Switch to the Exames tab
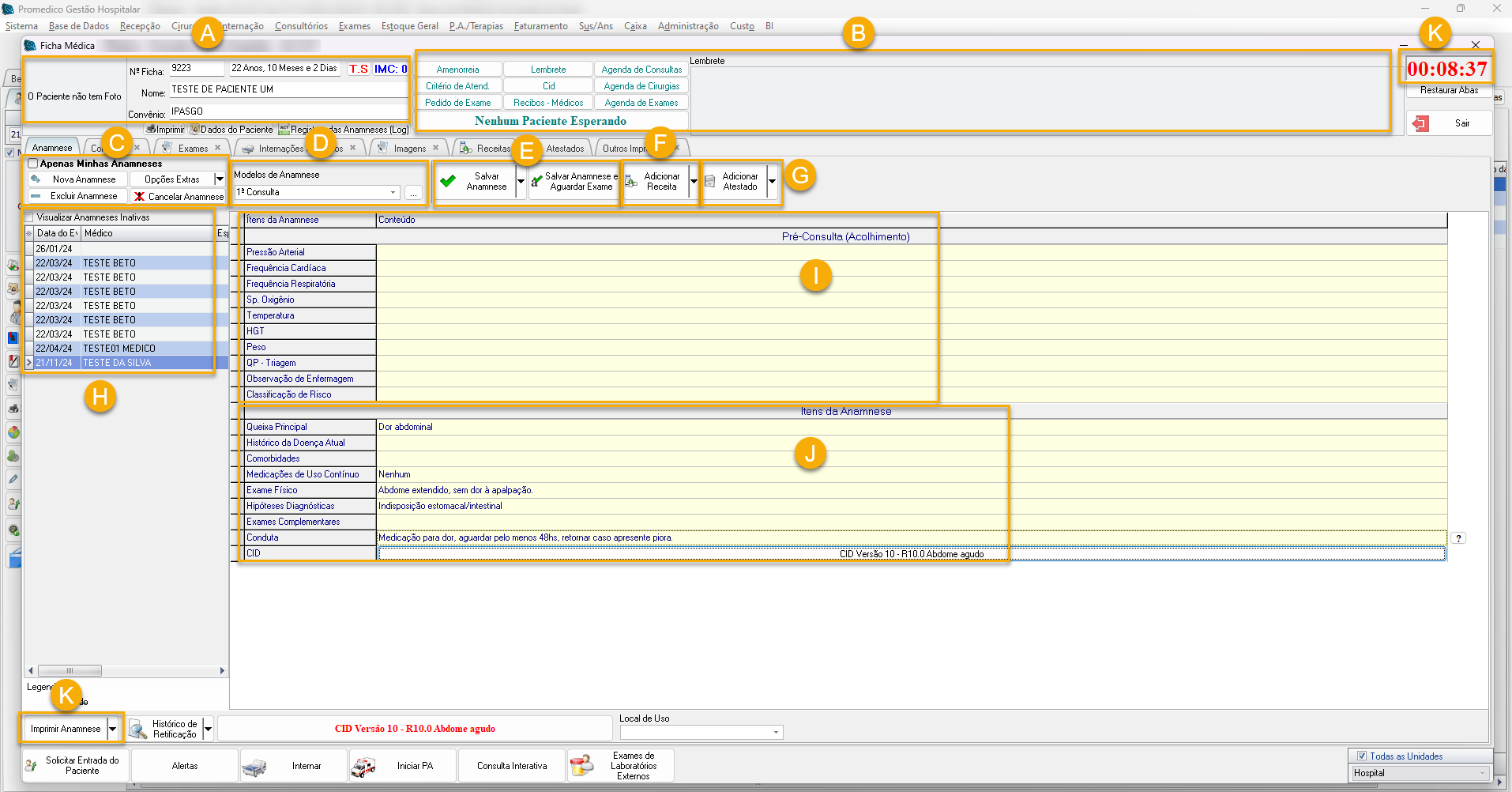1512x792 pixels. pyautogui.click(x=193, y=148)
